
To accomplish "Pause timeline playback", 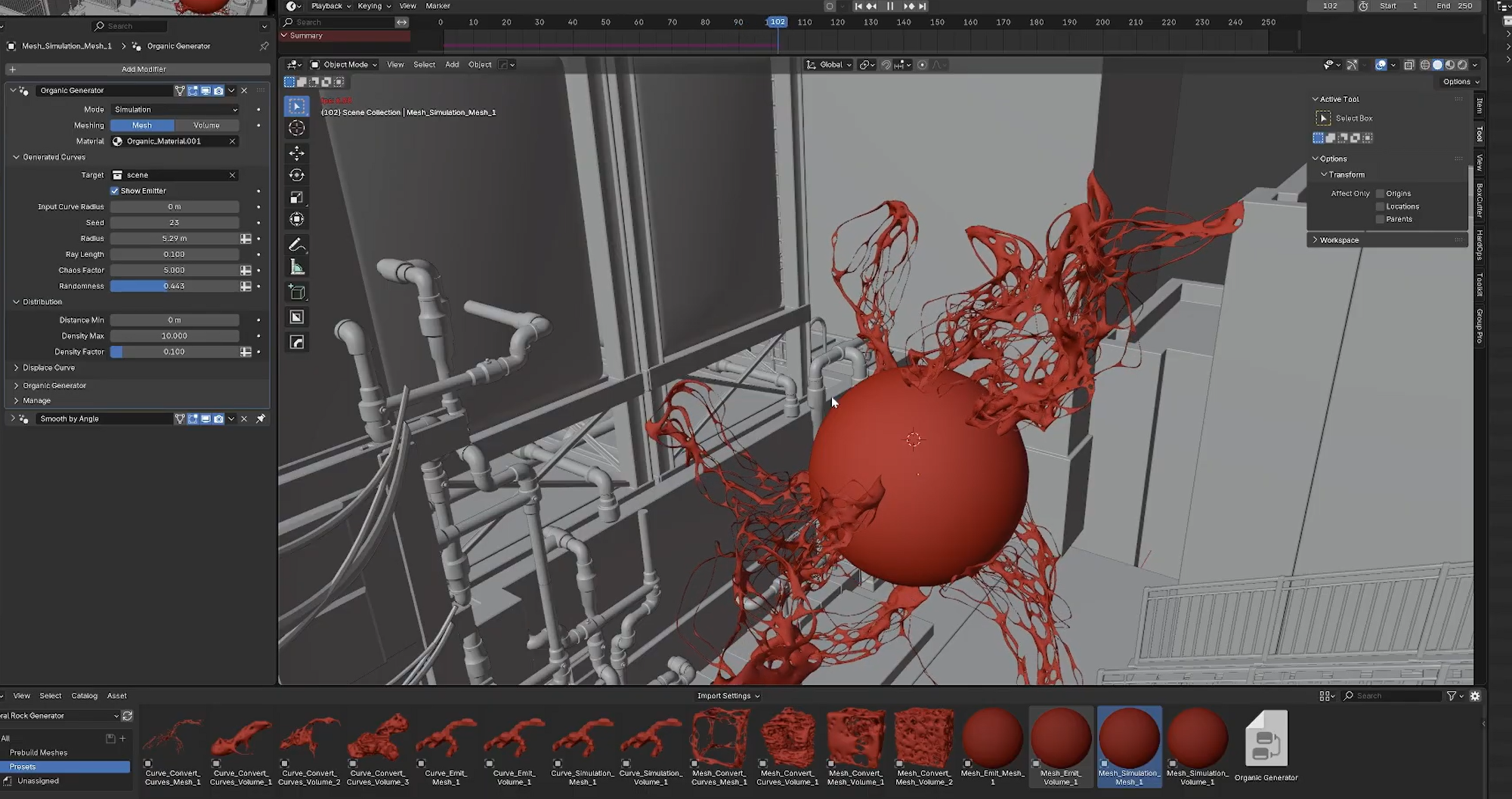I will (890, 6).
